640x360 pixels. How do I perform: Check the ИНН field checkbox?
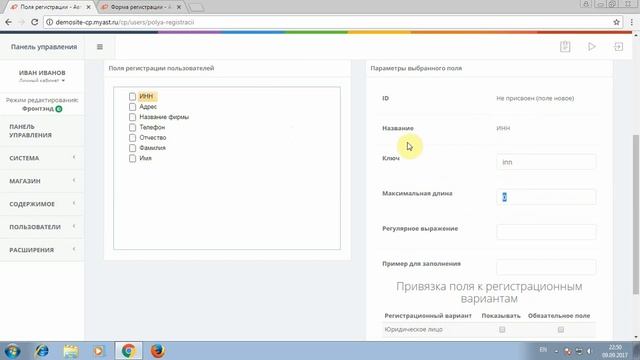132,96
